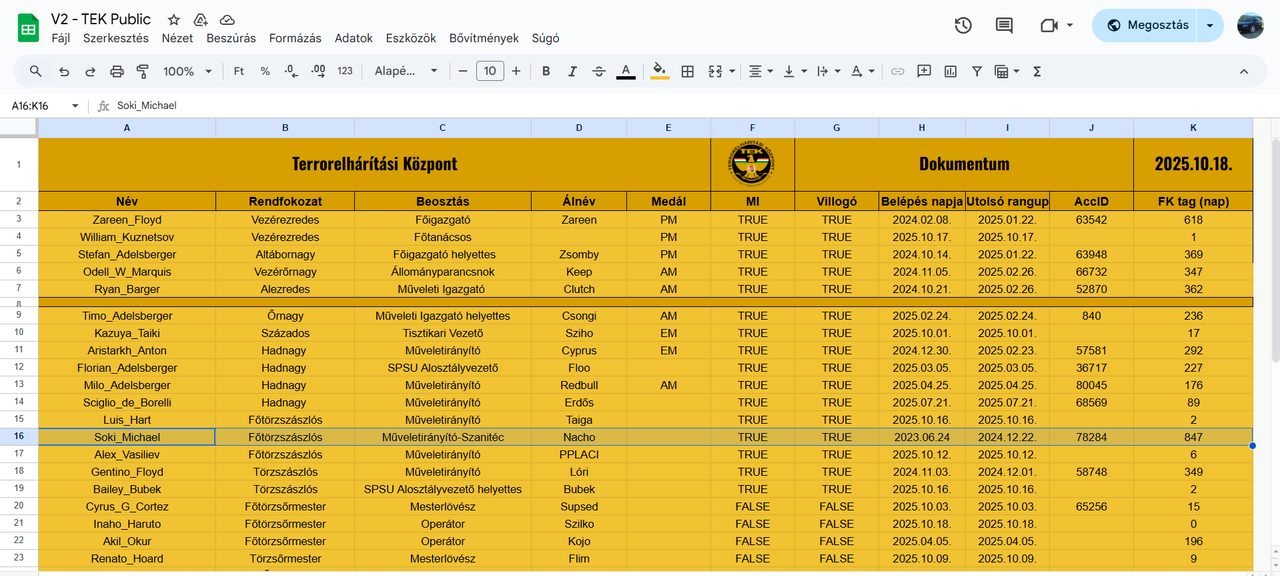The height and width of the screenshot is (576, 1280).
Task: Open vertical align dropdown
Action: coord(795,71)
